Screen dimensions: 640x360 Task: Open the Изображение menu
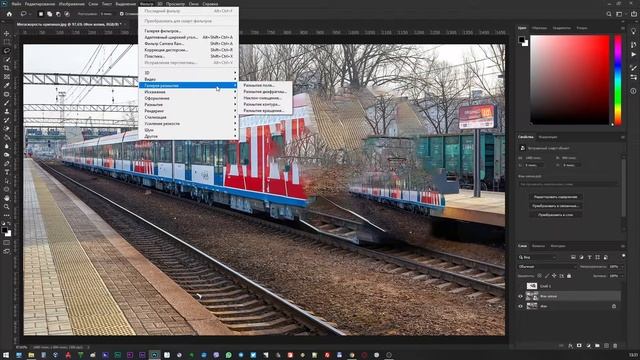71,4
